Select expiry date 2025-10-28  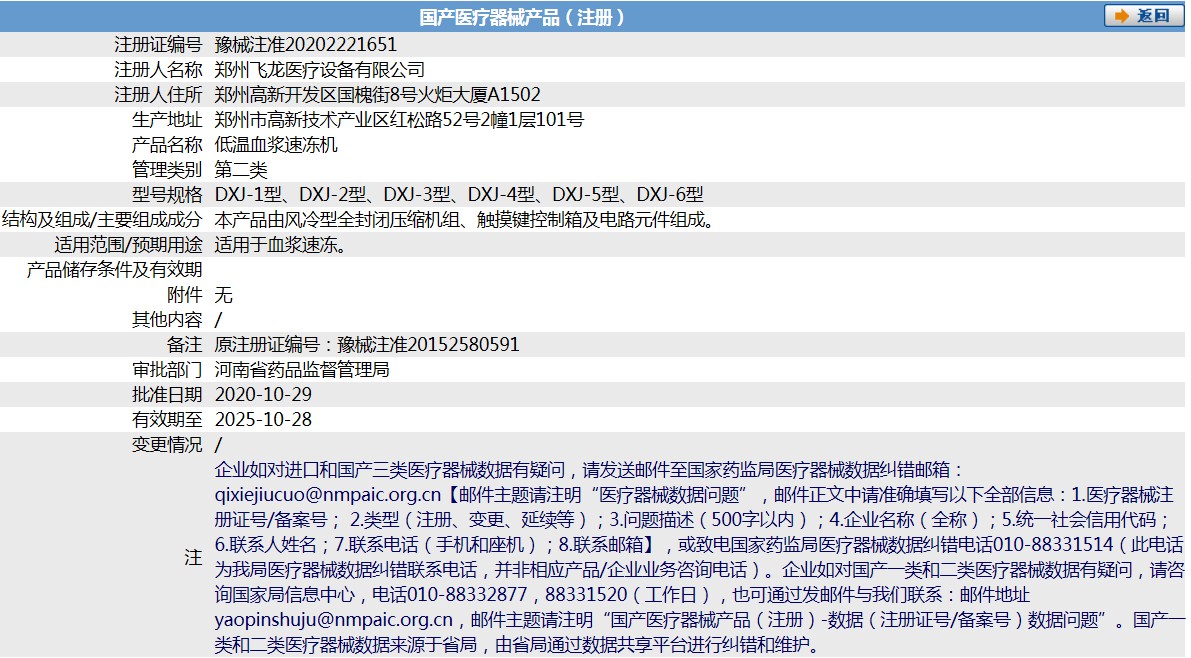pos(264,420)
